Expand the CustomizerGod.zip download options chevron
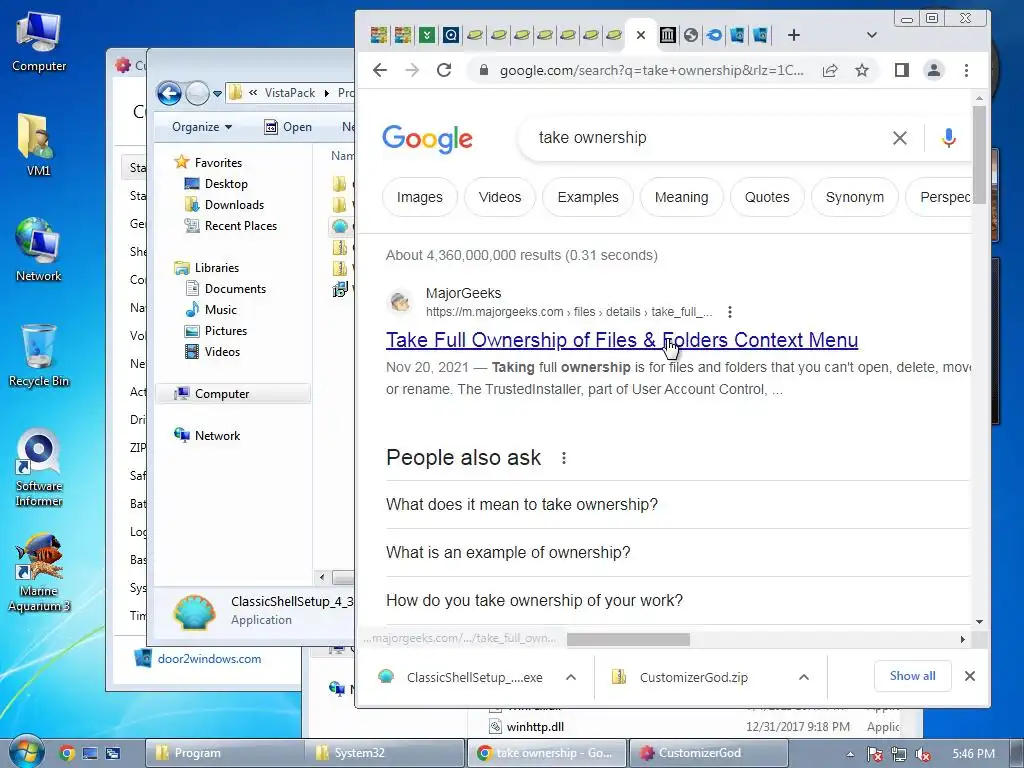This screenshot has height=768, width=1024. tap(804, 677)
